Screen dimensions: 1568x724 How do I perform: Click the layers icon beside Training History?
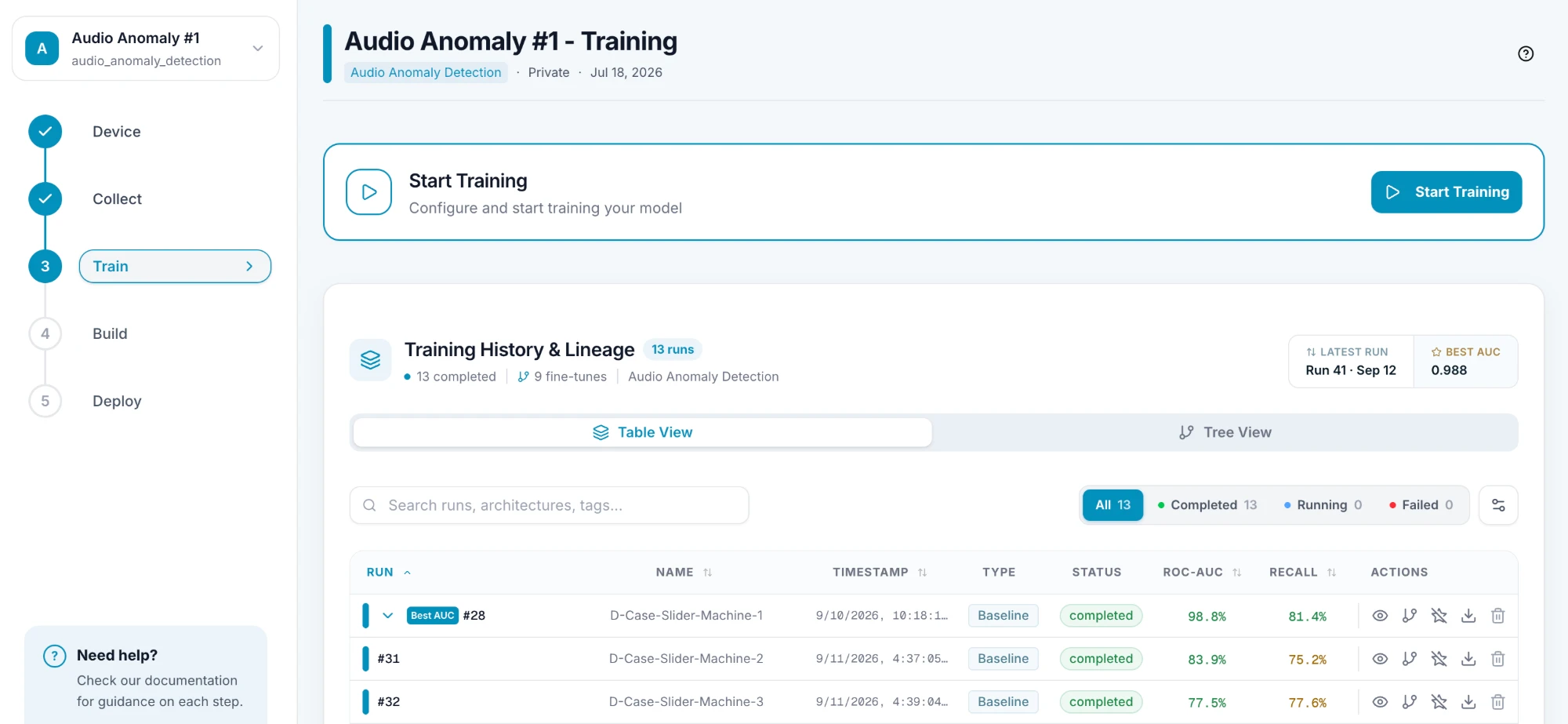coord(370,360)
